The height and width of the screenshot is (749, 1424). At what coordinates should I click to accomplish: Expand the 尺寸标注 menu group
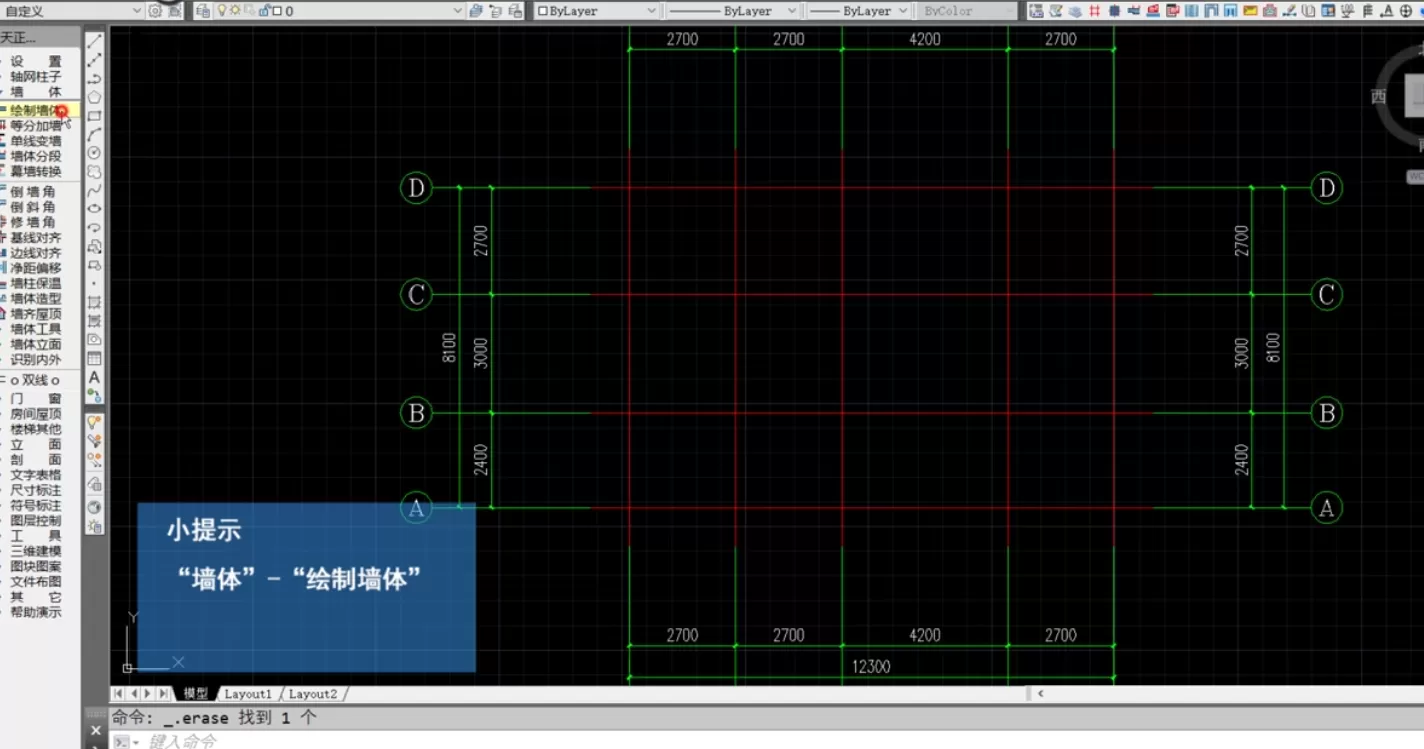pyautogui.click(x=36, y=490)
